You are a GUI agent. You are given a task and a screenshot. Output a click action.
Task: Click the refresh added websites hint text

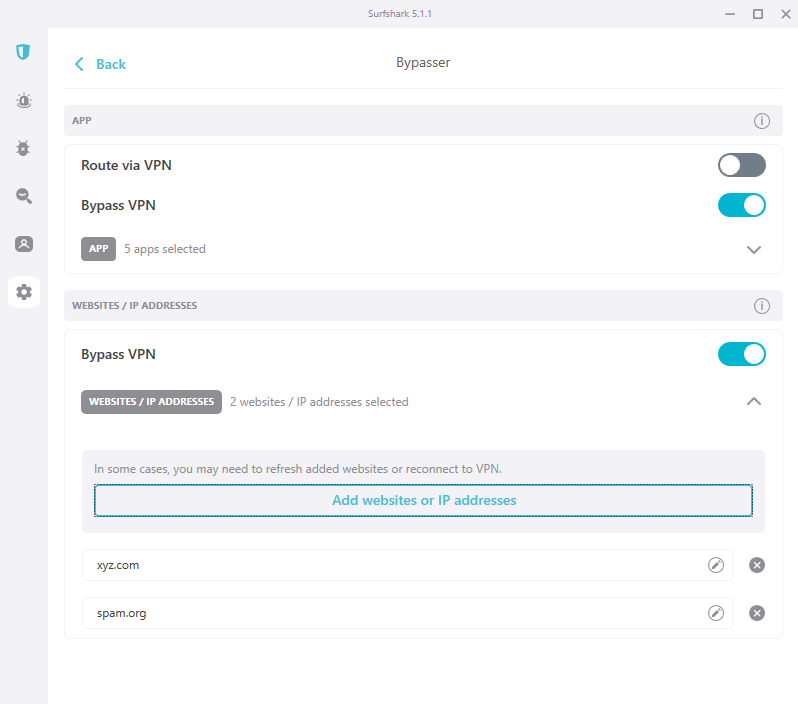pyautogui.click(x=298, y=469)
